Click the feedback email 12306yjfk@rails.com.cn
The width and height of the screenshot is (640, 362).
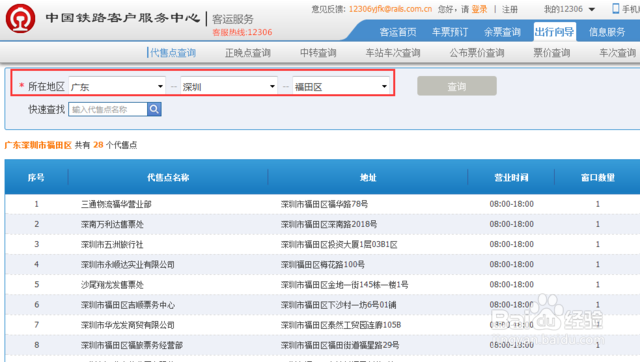click(x=390, y=9)
